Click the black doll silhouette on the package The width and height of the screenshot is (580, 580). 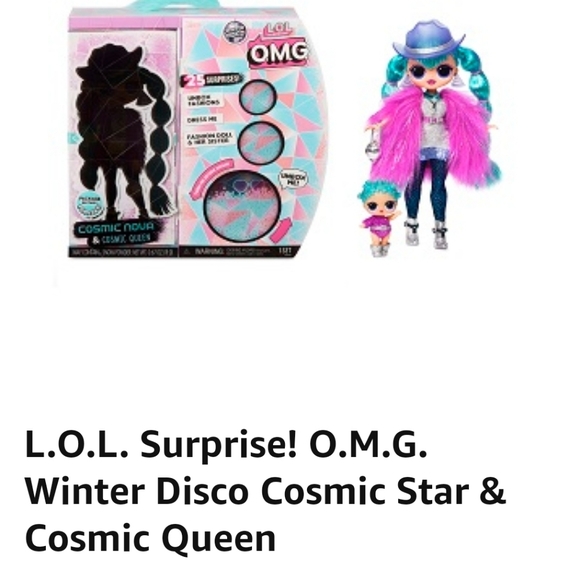(124, 131)
